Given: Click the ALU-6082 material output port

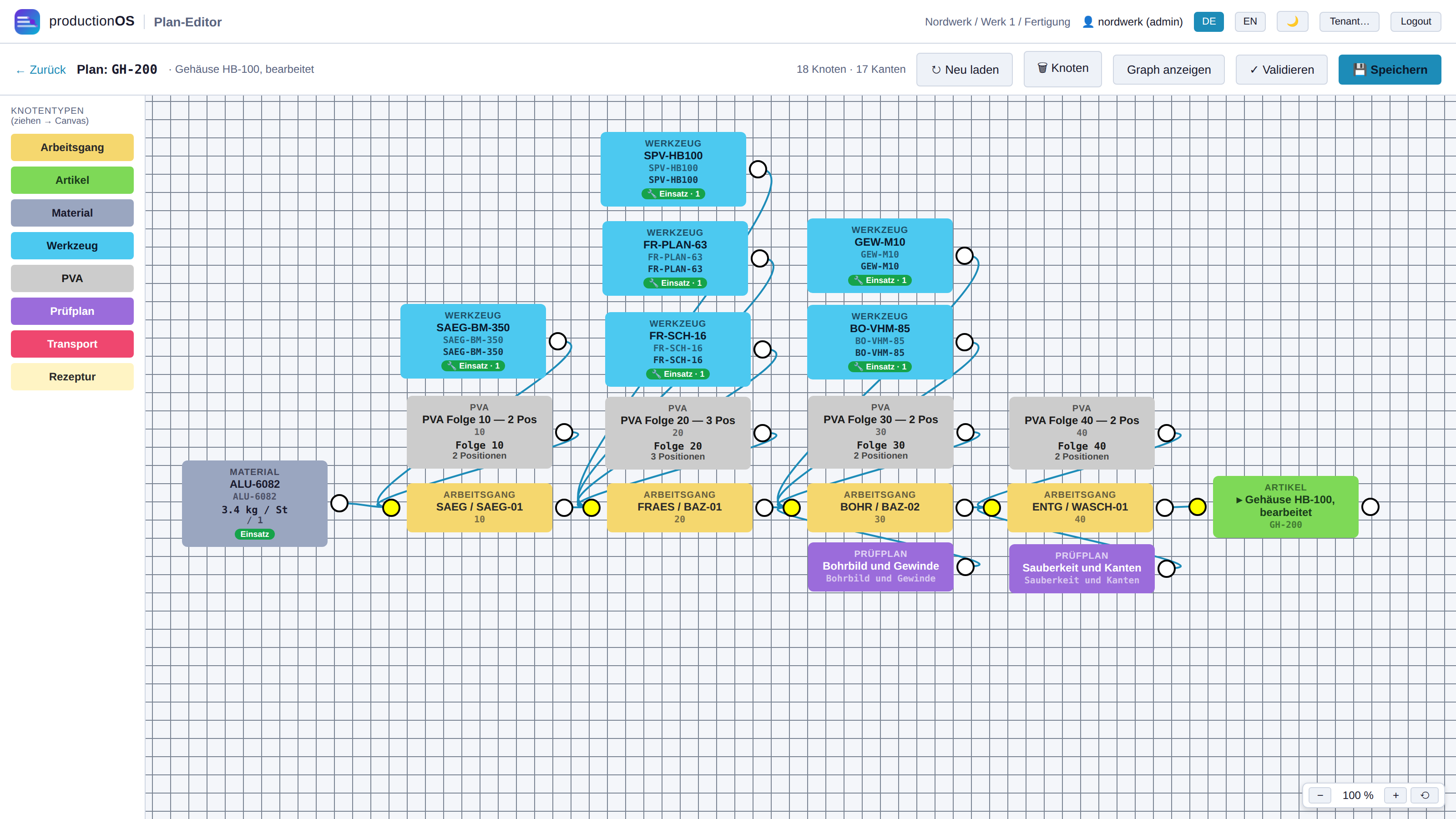Looking at the screenshot, I should (339, 503).
